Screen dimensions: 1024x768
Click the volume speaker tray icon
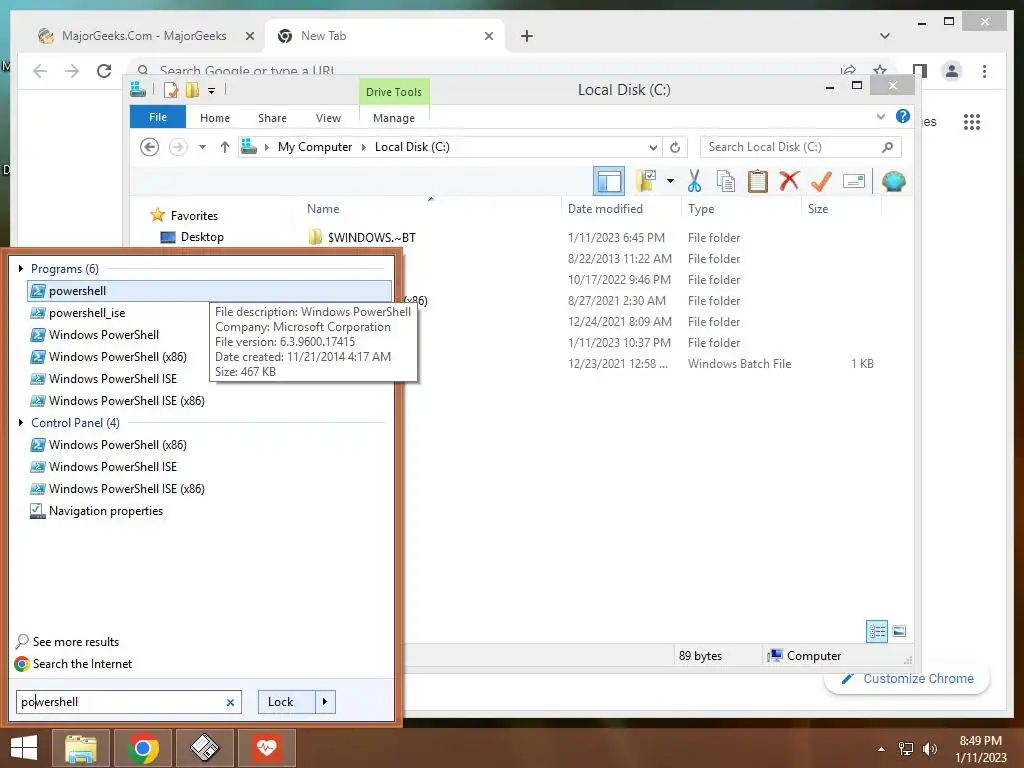click(929, 748)
